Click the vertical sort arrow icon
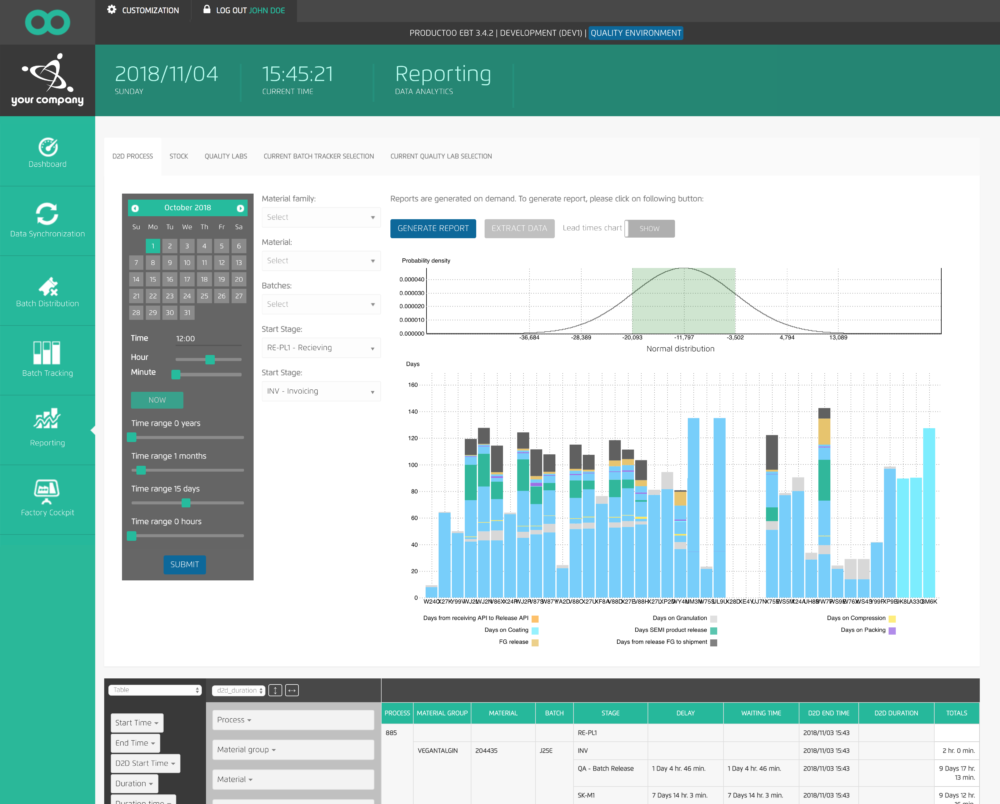 [x=275, y=691]
